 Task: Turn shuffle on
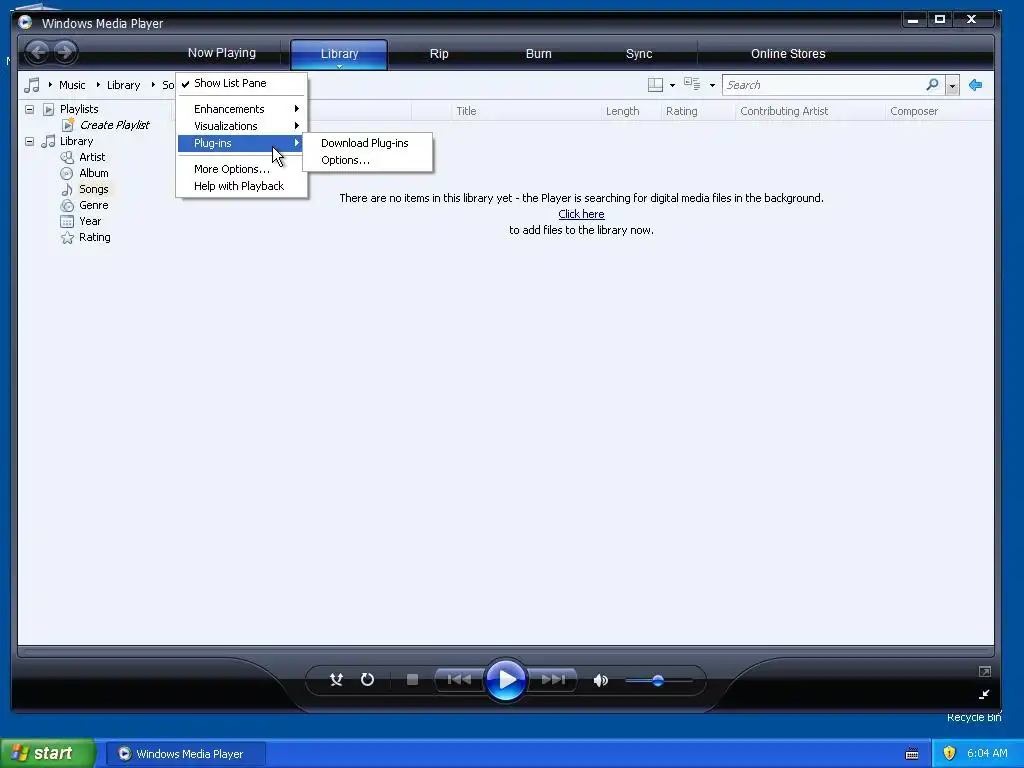click(x=336, y=680)
